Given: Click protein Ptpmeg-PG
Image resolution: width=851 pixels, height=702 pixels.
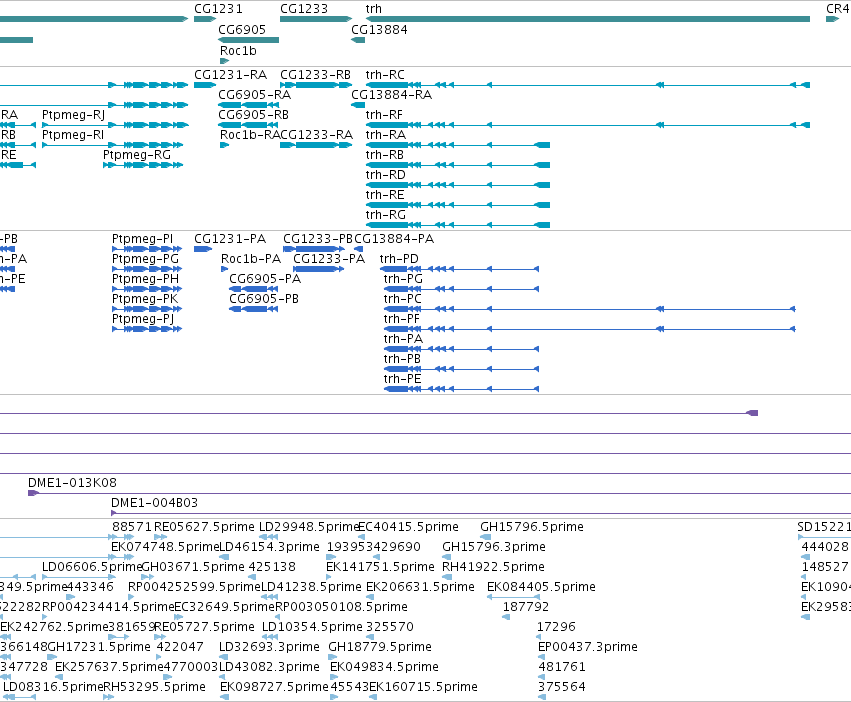Looking at the screenshot, I should click(x=145, y=260).
